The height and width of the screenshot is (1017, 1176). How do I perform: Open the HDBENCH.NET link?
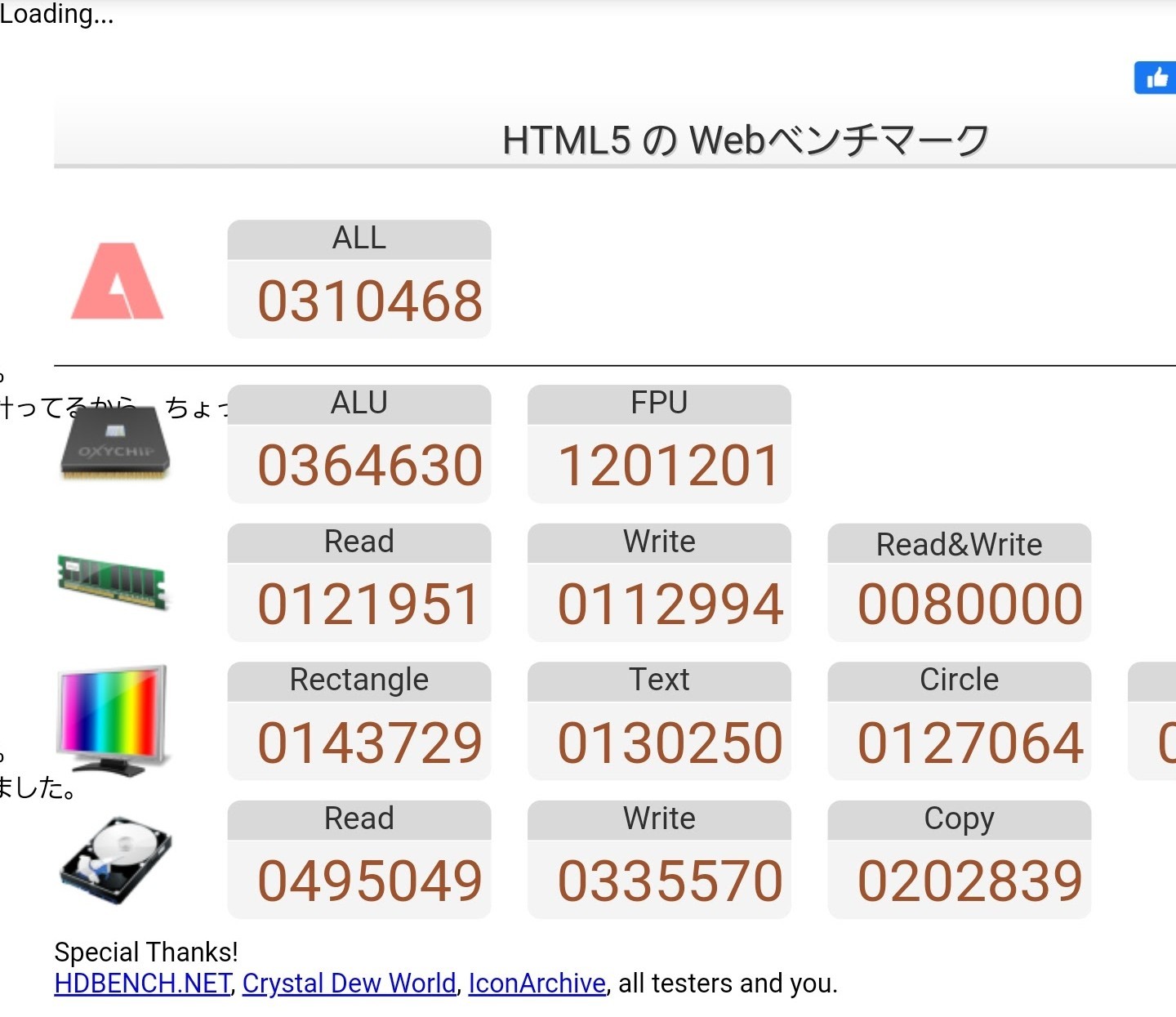[x=143, y=984]
